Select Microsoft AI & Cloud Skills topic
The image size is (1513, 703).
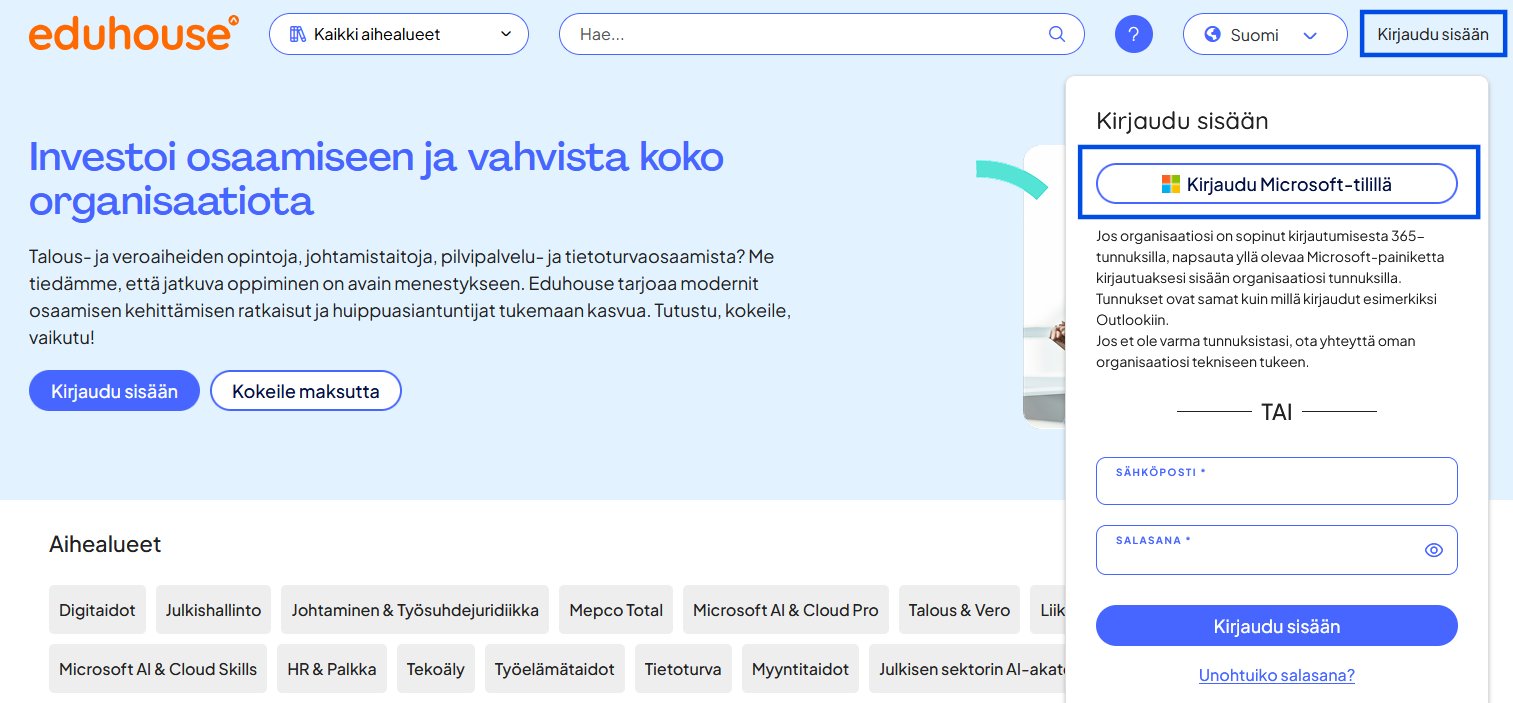pos(158,669)
